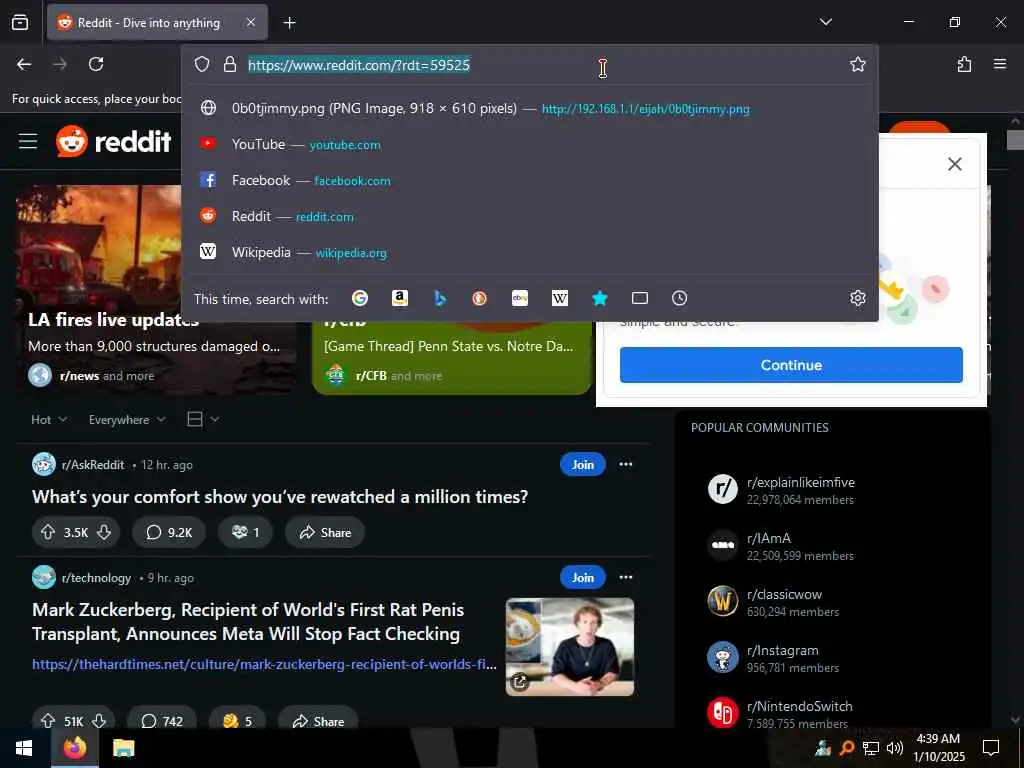The image size is (1024, 768).
Task: Search this time with eBay
Action: click(x=520, y=298)
